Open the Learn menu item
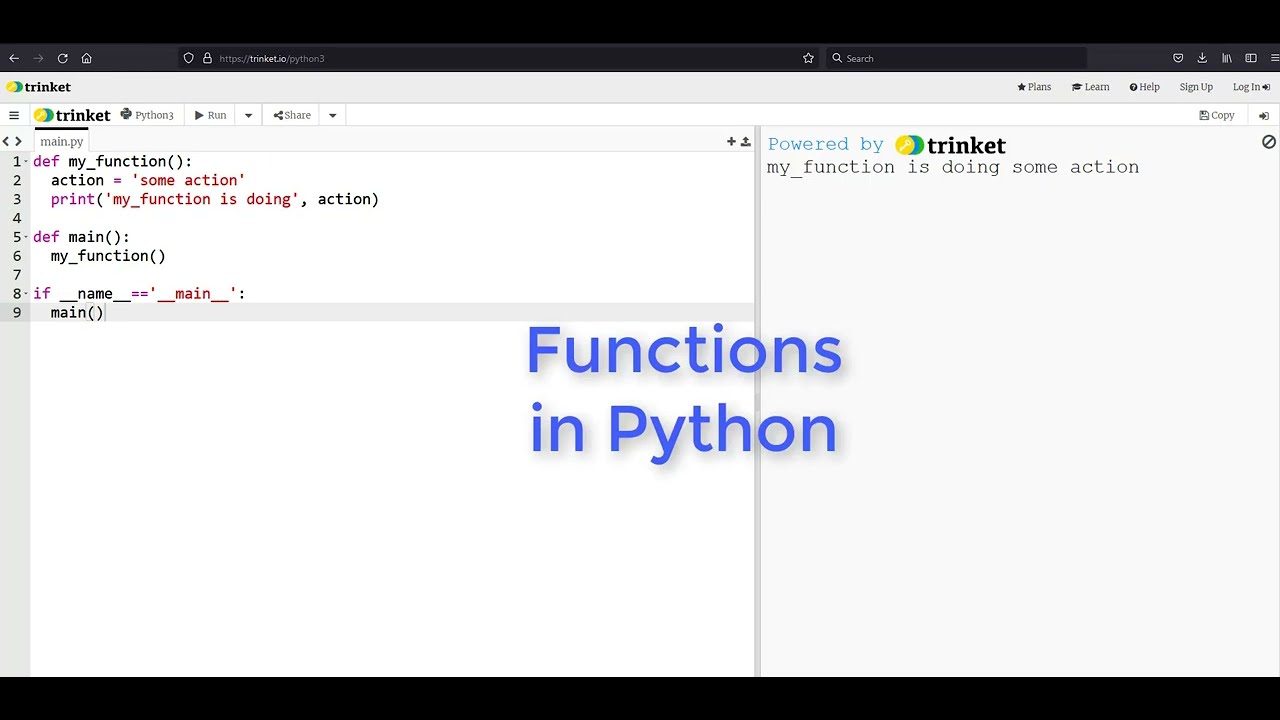This screenshot has height=720, width=1280. click(x=1090, y=87)
